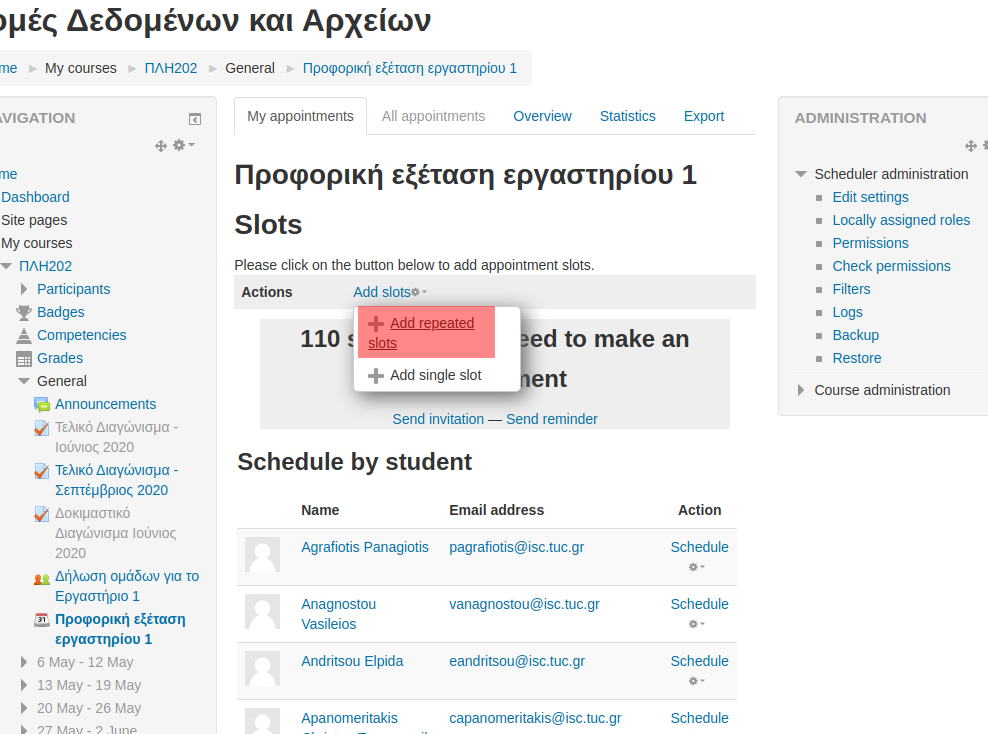Click the group choice icon for Δήλωση ομάδων

[x=42, y=578]
